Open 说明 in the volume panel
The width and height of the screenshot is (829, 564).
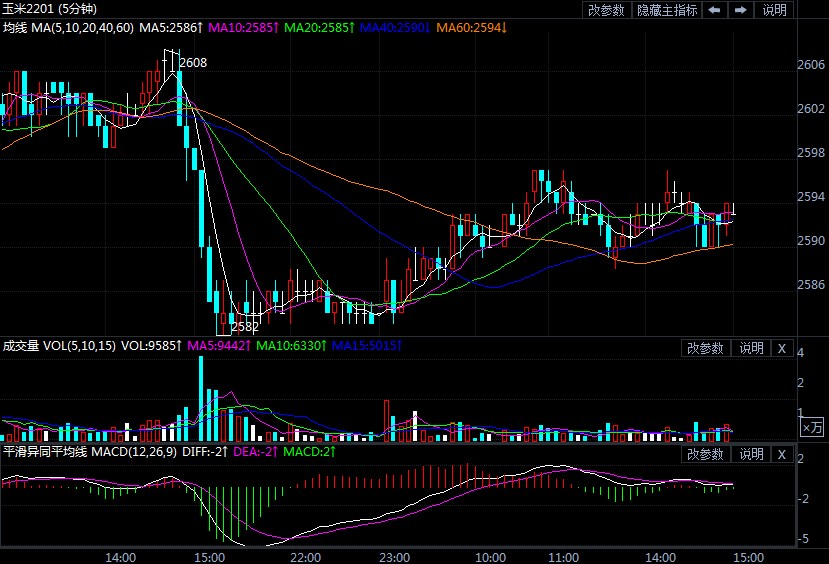pyautogui.click(x=751, y=348)
